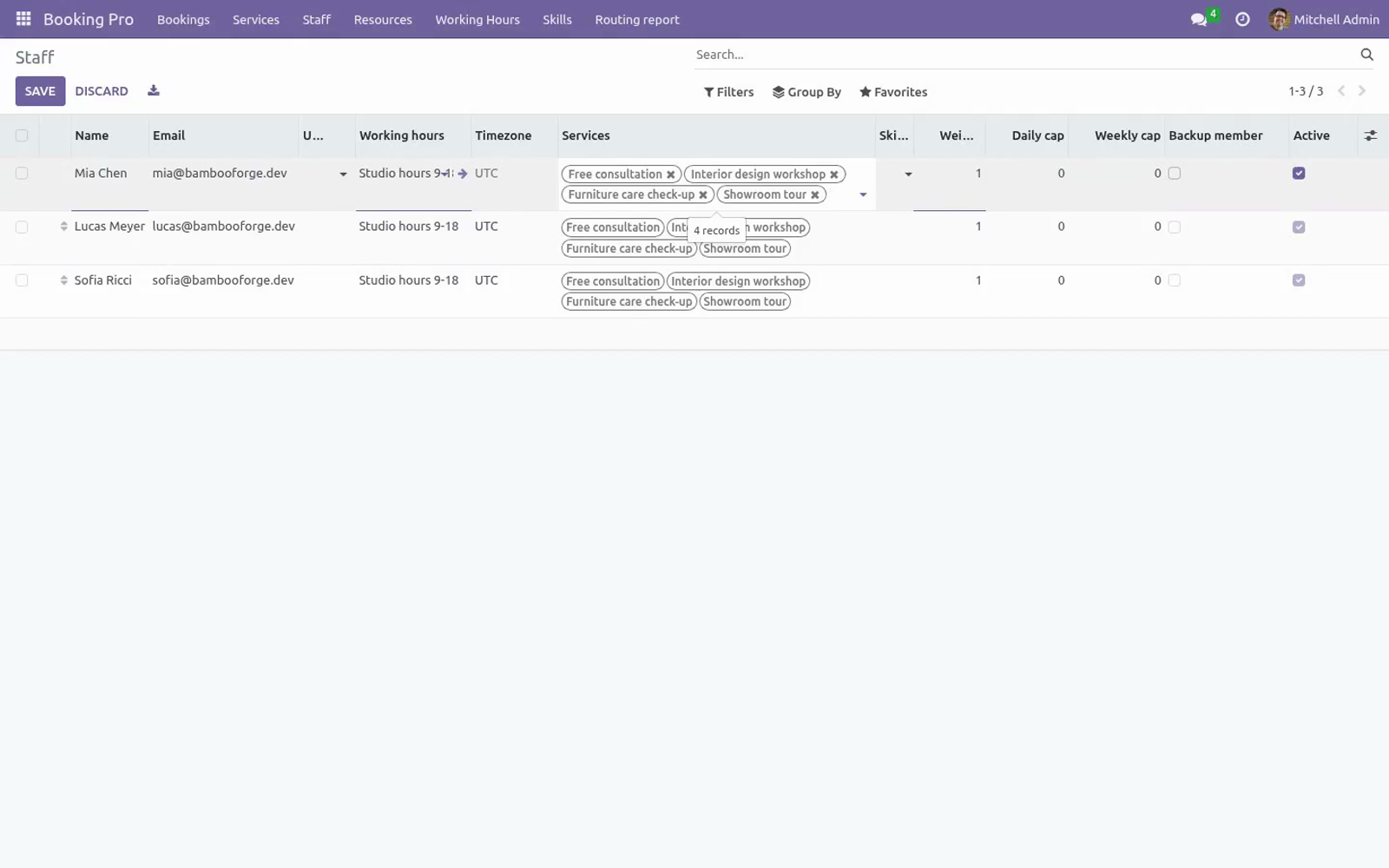This screenshot has height=868, width=1389.
Task: Open the activities clock icon
Action: click(x=1242, y=19)
